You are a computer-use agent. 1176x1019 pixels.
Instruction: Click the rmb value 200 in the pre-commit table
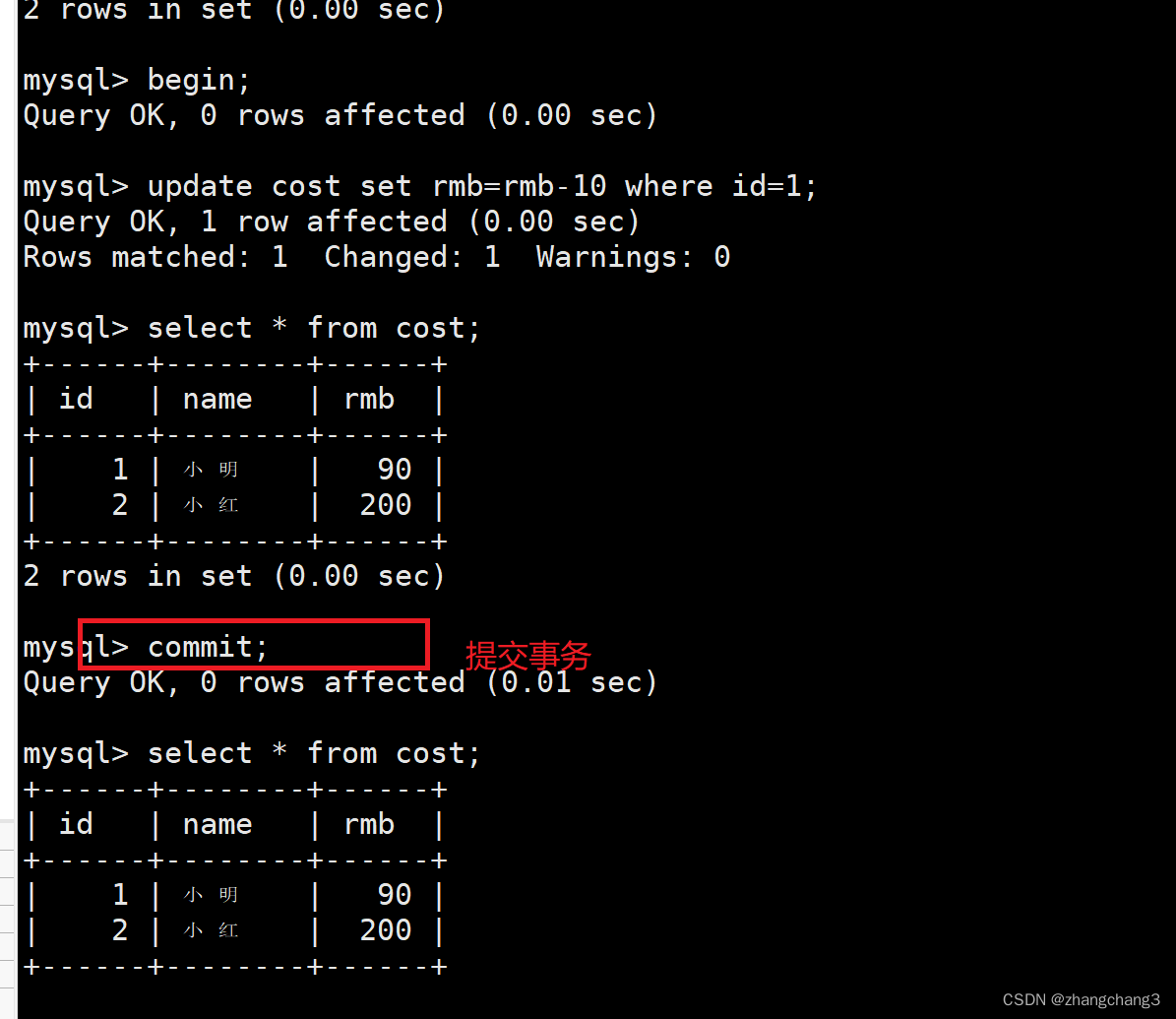[x=386, y=505]
